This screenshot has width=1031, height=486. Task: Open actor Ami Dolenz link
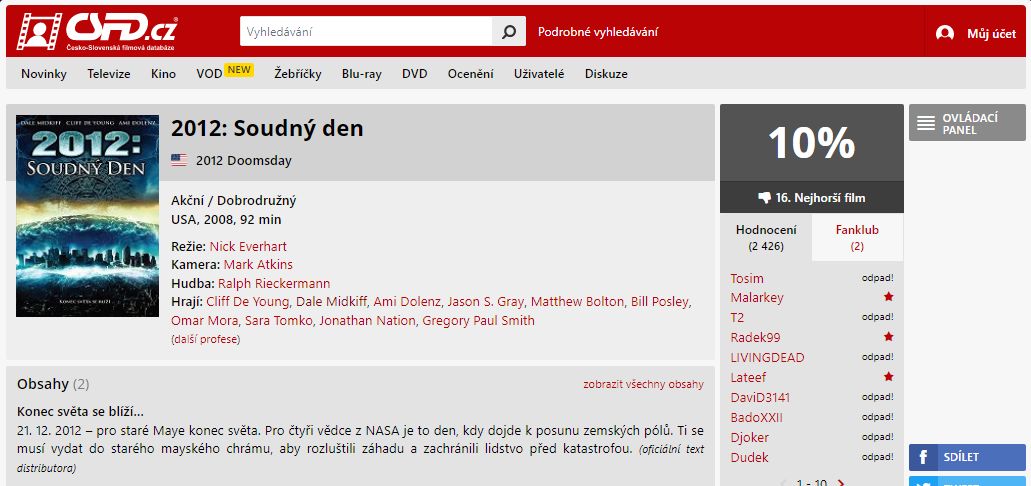(x=407, y=301)
